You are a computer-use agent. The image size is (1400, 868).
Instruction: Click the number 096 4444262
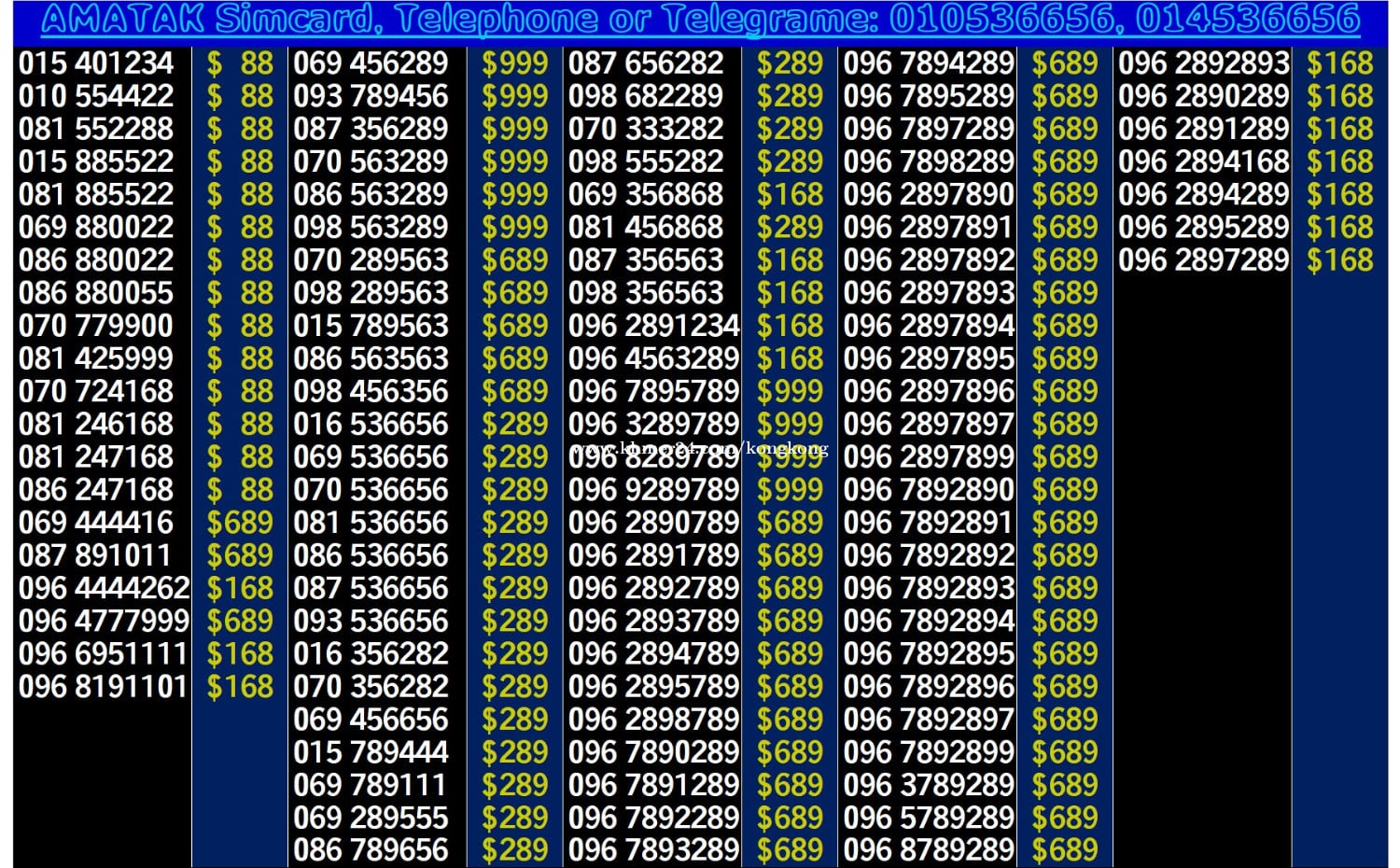pyautogui.click(x=104, y=588)
